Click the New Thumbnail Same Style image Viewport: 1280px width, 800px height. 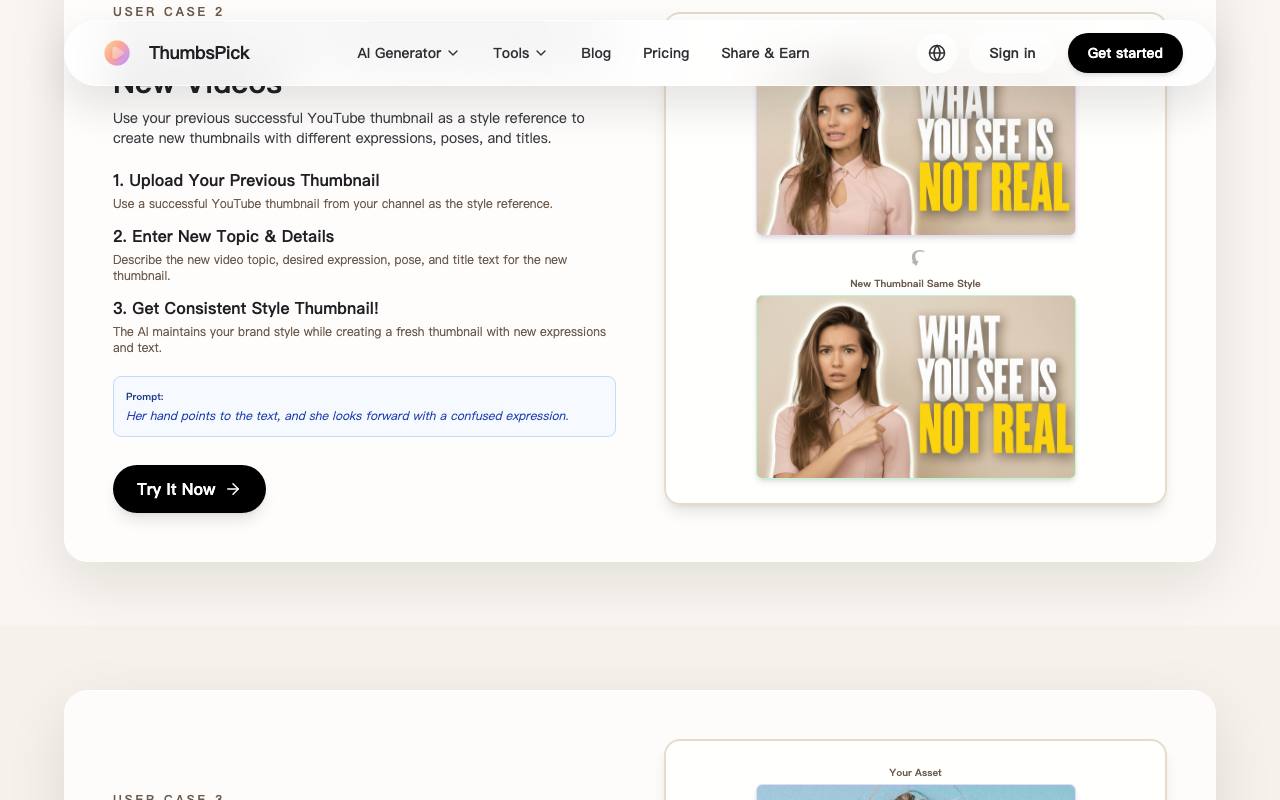916,387
